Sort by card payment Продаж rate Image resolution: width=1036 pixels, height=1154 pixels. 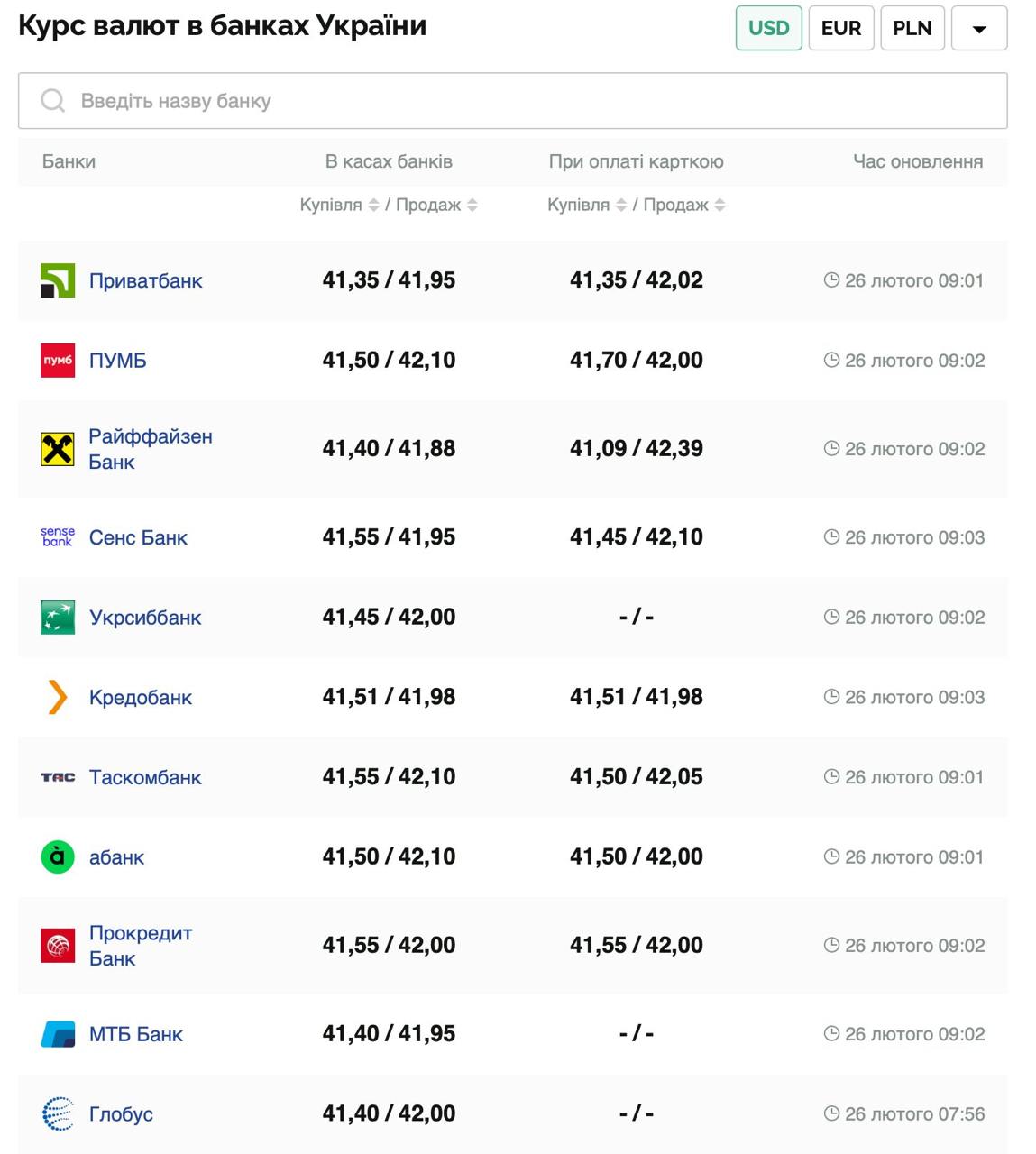click(720, 206)
